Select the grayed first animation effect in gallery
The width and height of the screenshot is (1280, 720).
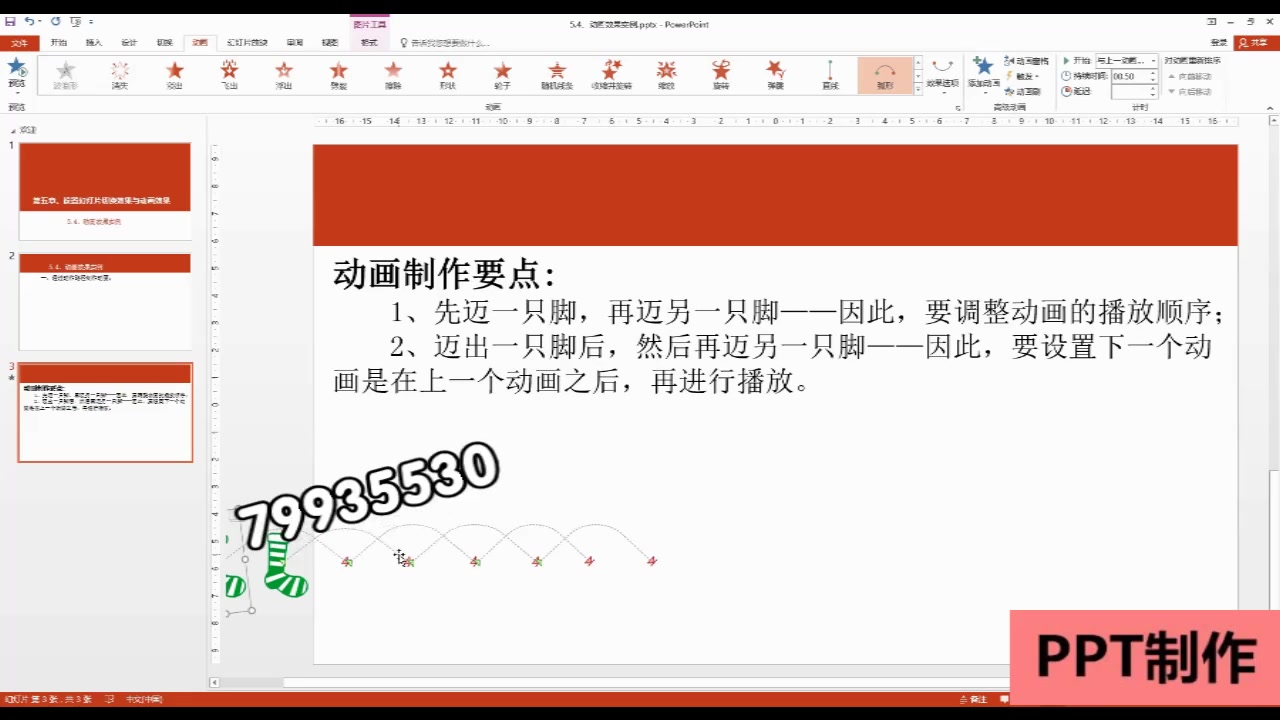click(x=66, y=75)
